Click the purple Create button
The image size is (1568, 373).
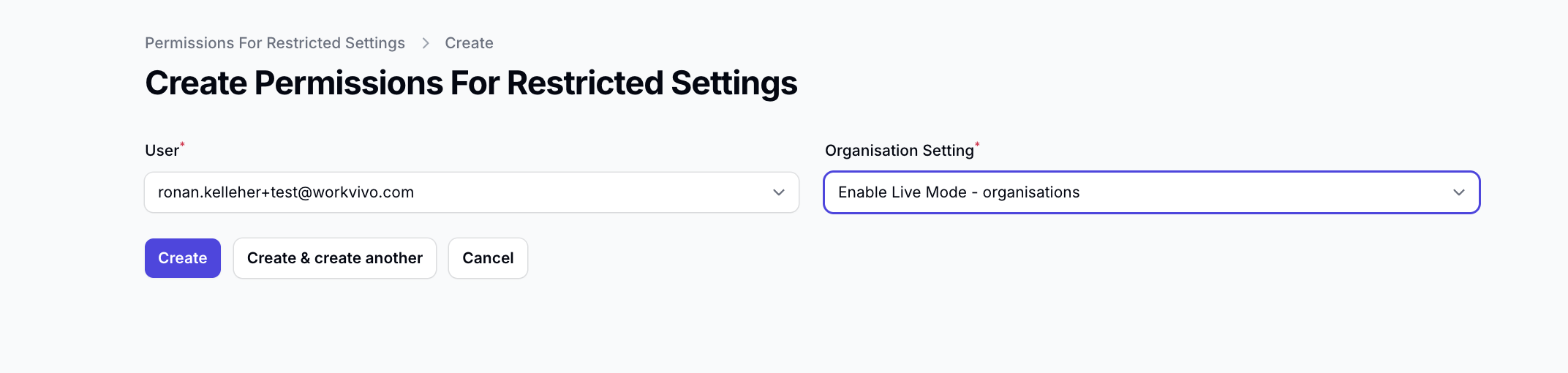tap(183, 258)
